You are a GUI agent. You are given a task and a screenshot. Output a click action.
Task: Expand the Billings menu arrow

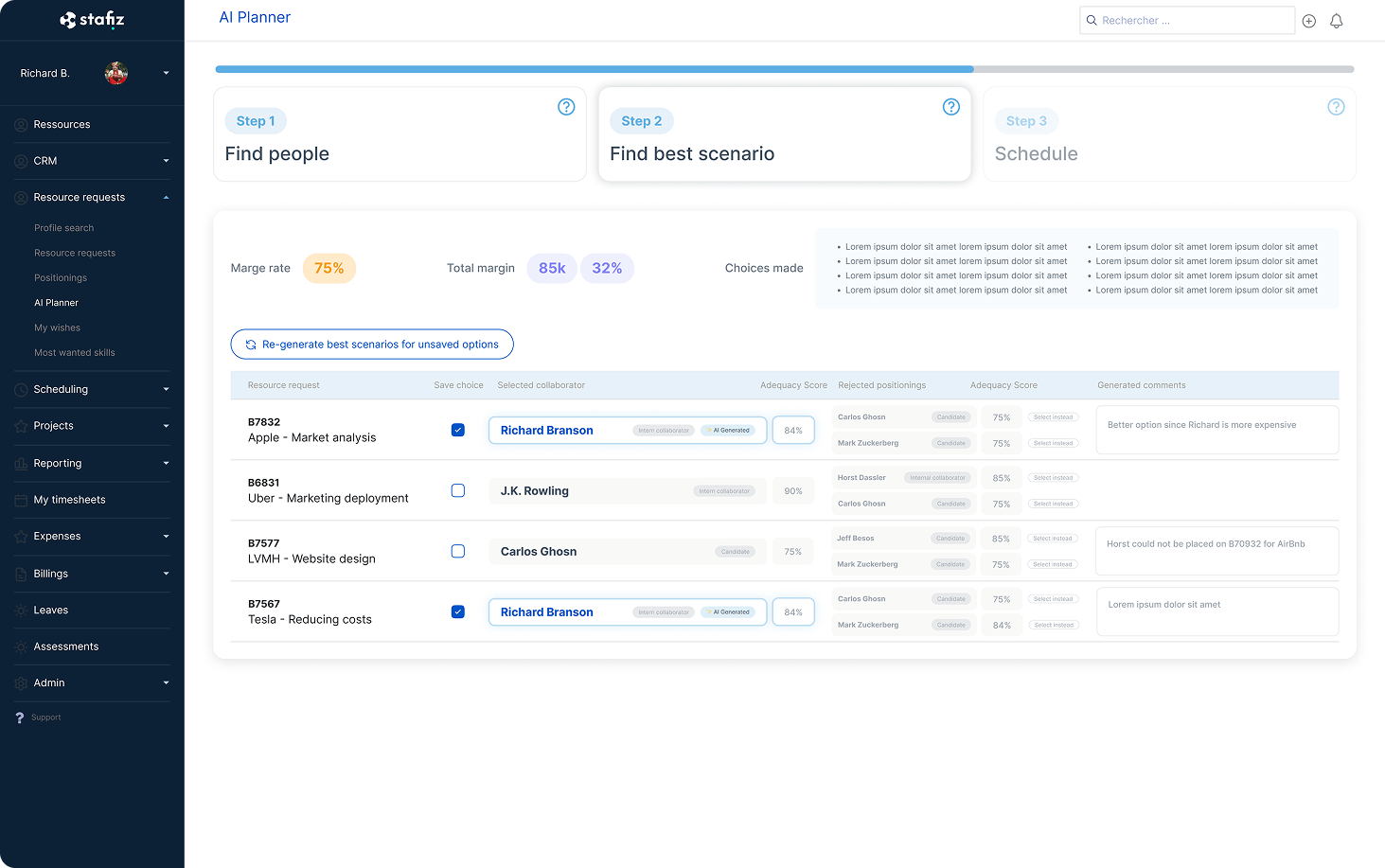click(x=166, y=574)
